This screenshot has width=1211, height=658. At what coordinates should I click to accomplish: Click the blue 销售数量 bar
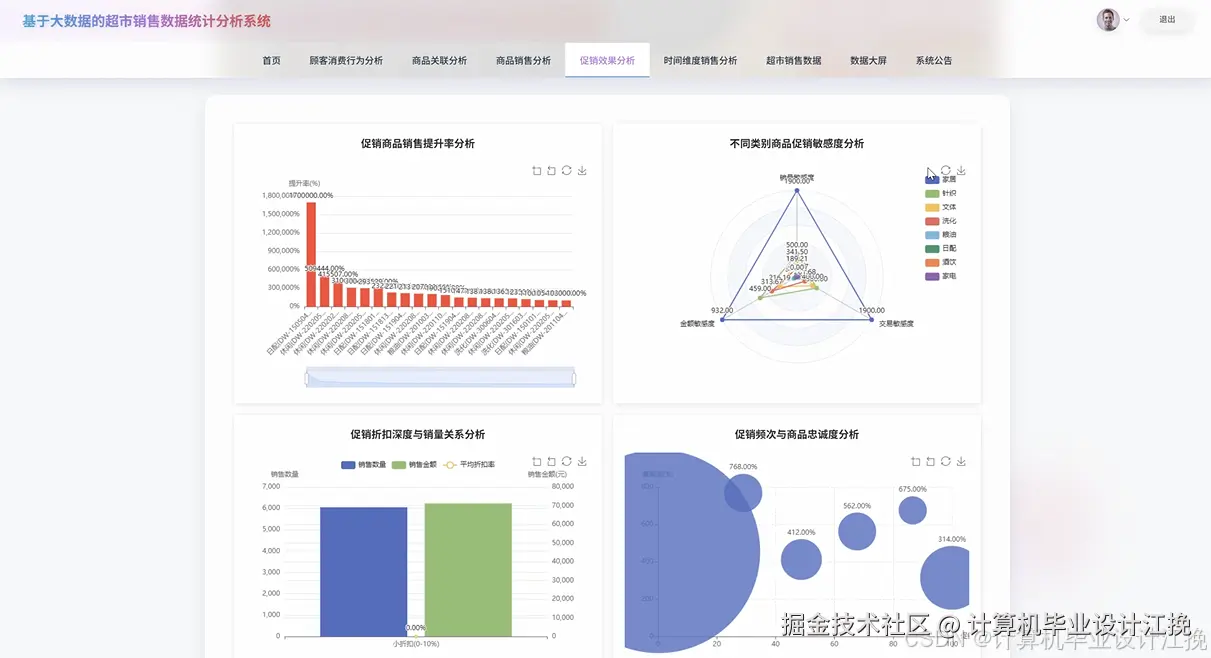click(x=364, y=571)
